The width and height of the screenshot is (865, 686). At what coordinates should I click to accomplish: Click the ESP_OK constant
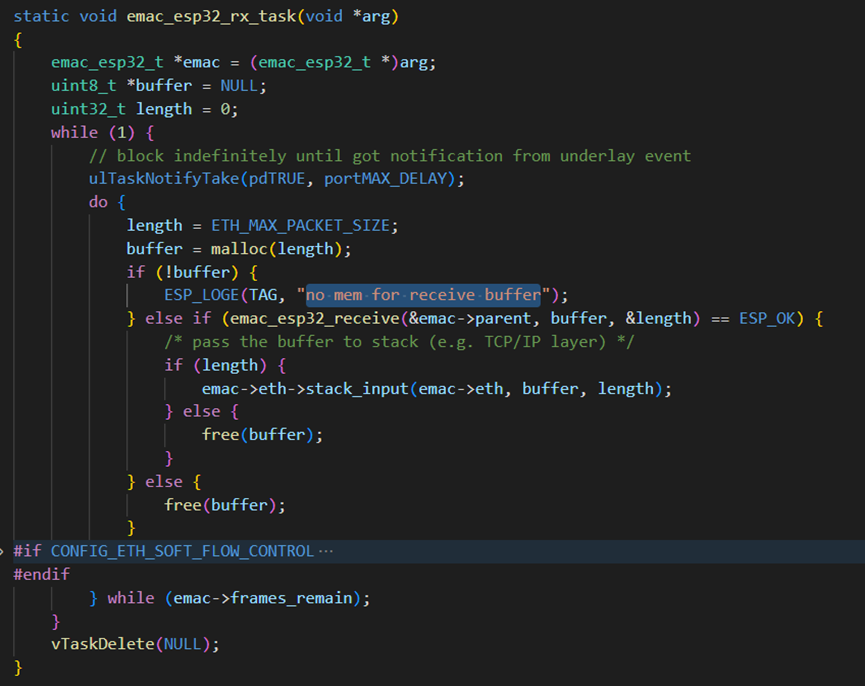(767, 318)
